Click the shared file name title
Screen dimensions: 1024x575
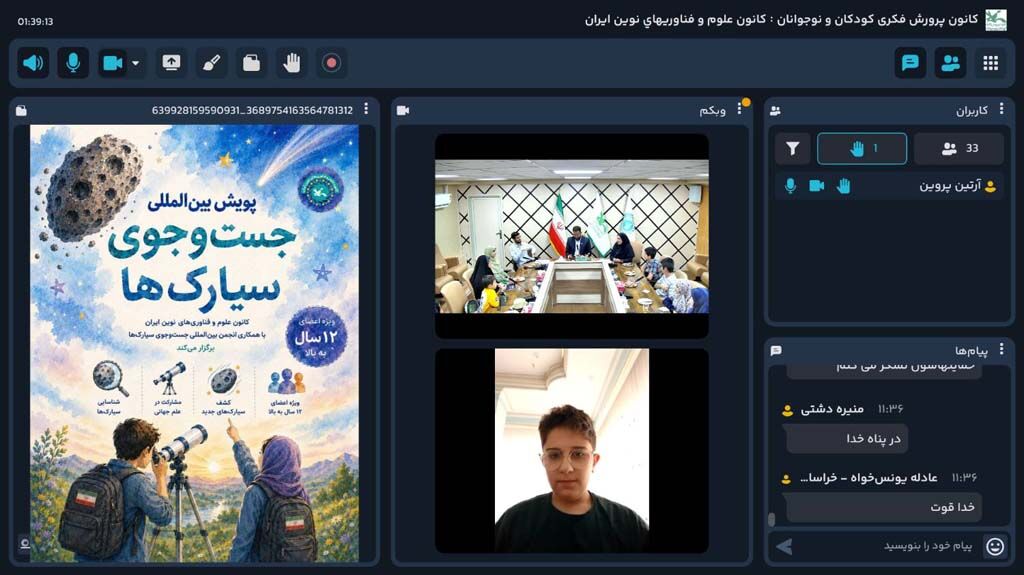click(252, 110)
